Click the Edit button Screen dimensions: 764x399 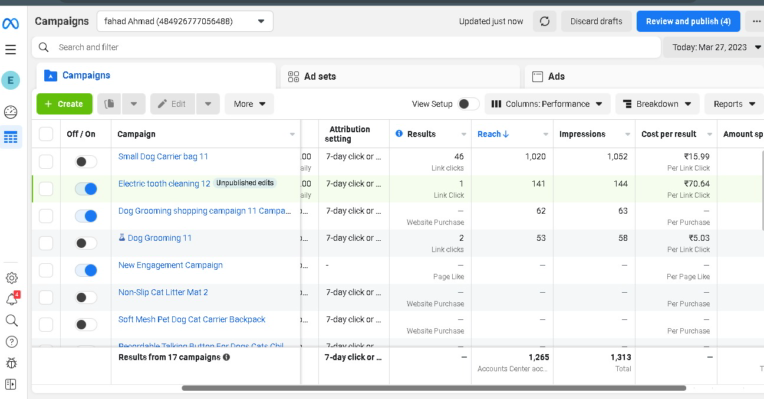click(x=172, y=104)
